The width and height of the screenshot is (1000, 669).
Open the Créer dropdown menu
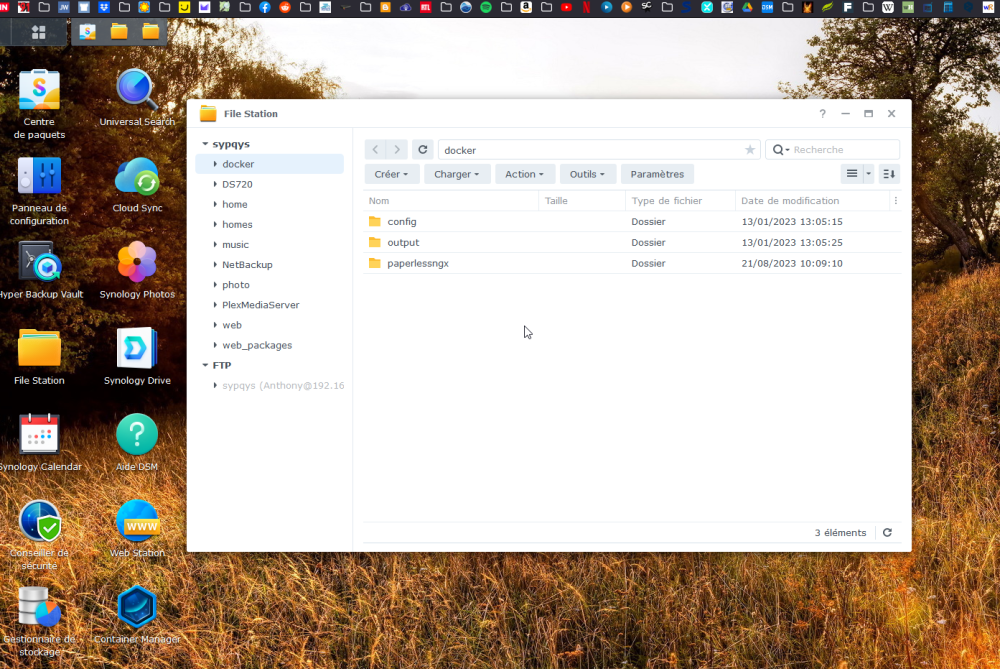(x=391, y=174)
